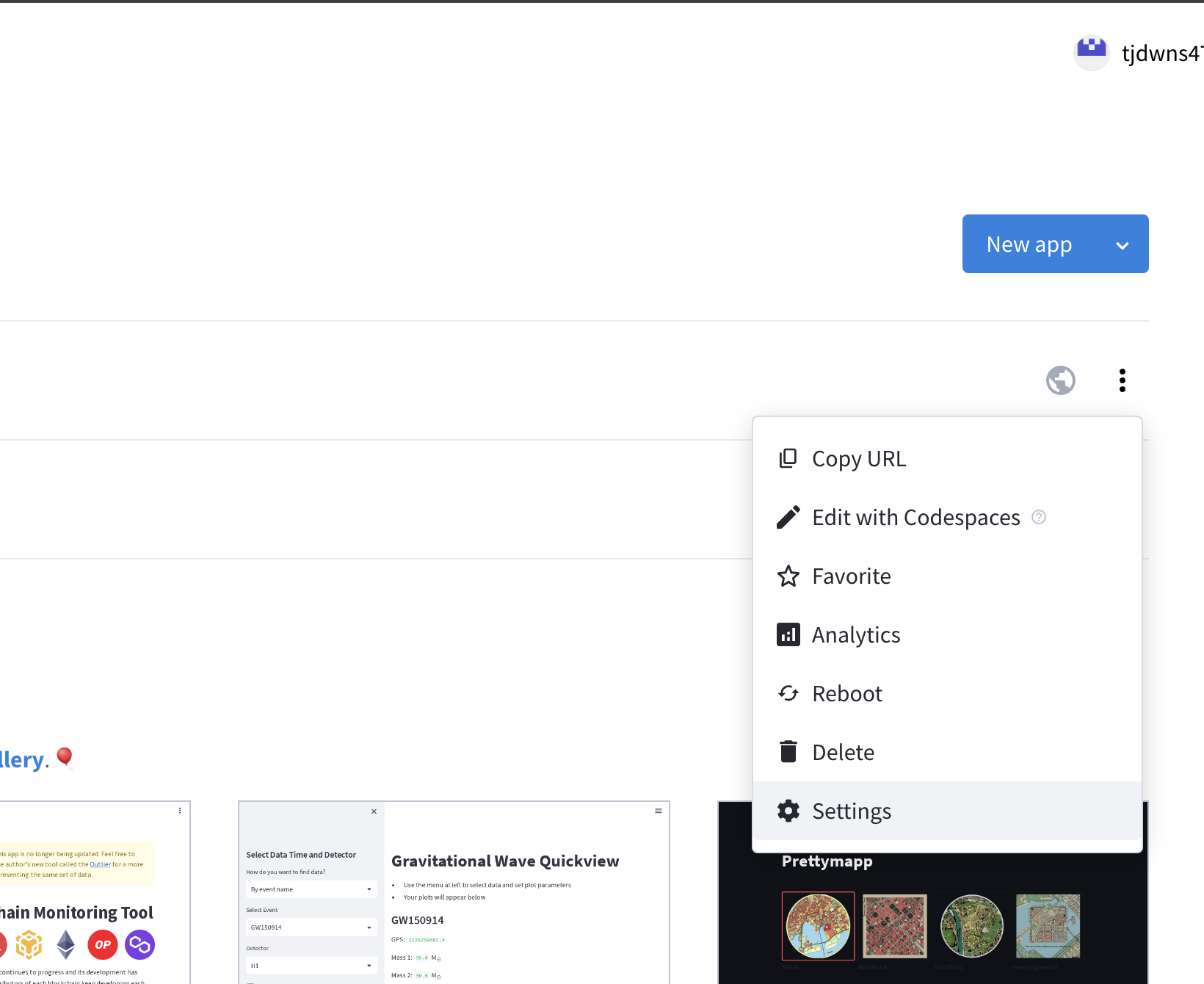Click the user avatar icon
Viewport: 1204px width, 984px height.
[x=1092, y=53]
